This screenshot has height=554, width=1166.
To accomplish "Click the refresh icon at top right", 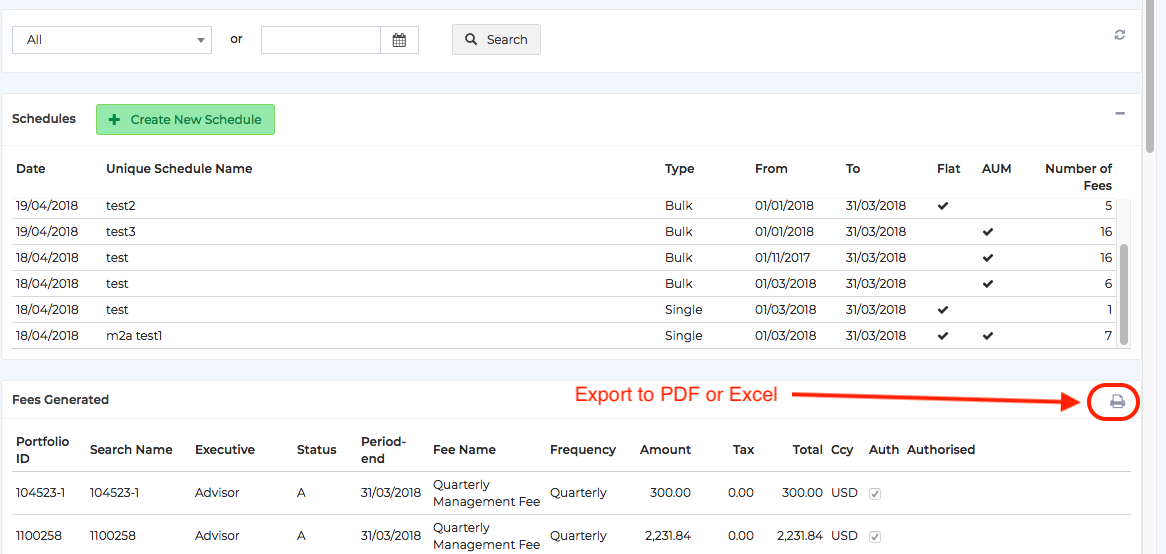I will (x=1119, y=35).
